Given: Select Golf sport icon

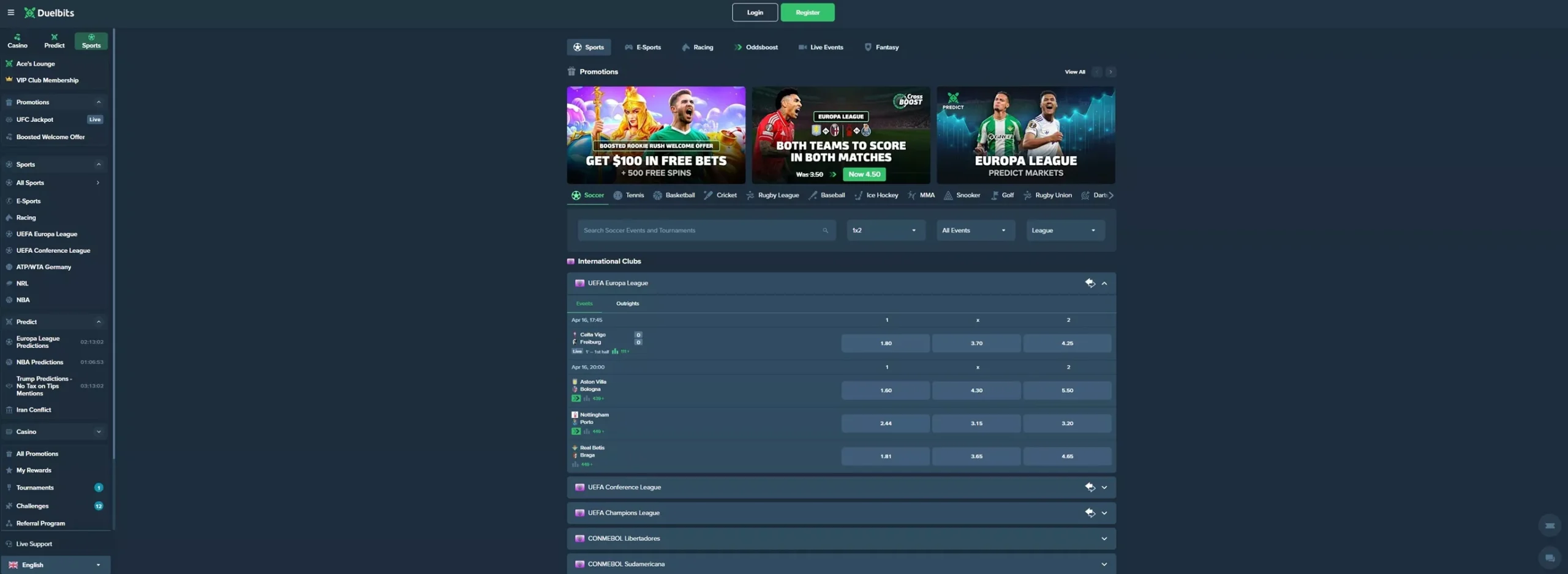Looking at the screenshot, I should (994, 195).
